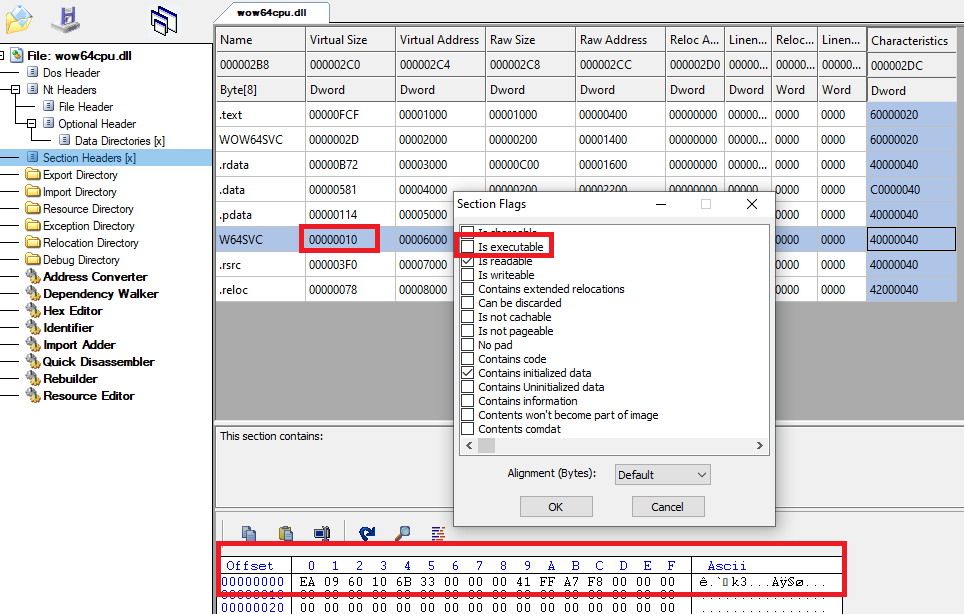Click the No pad checkbox
This screenshot has height=614, width=964.
468,345
